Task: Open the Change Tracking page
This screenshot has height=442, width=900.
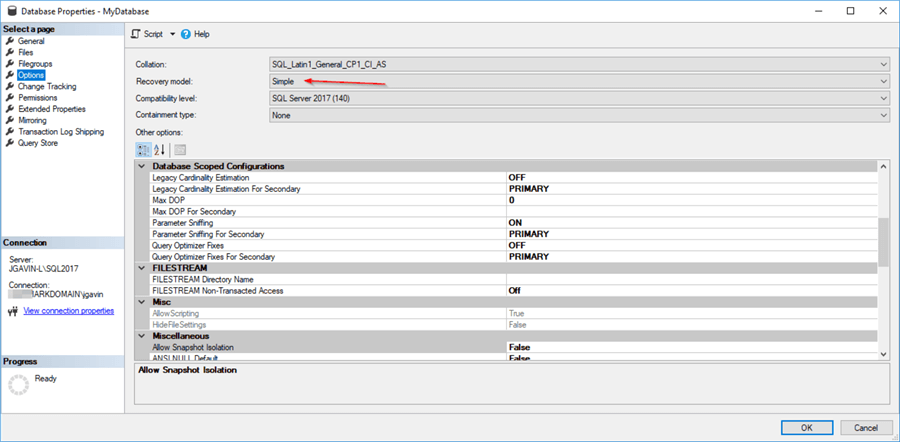Action: tap(47, 87)
